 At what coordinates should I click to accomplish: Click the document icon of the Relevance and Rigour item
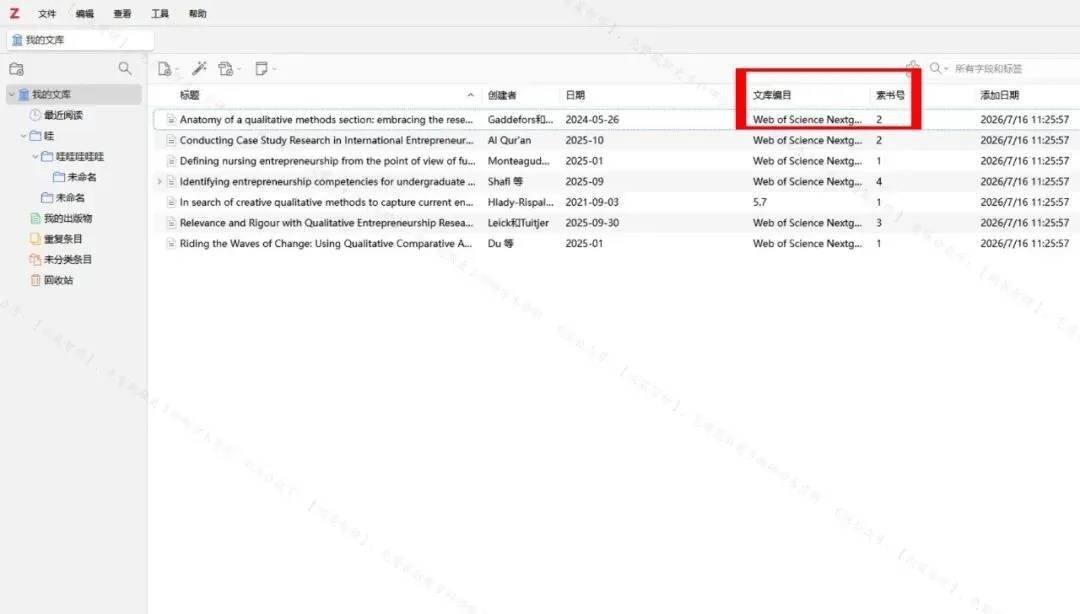tap(171, 223)
